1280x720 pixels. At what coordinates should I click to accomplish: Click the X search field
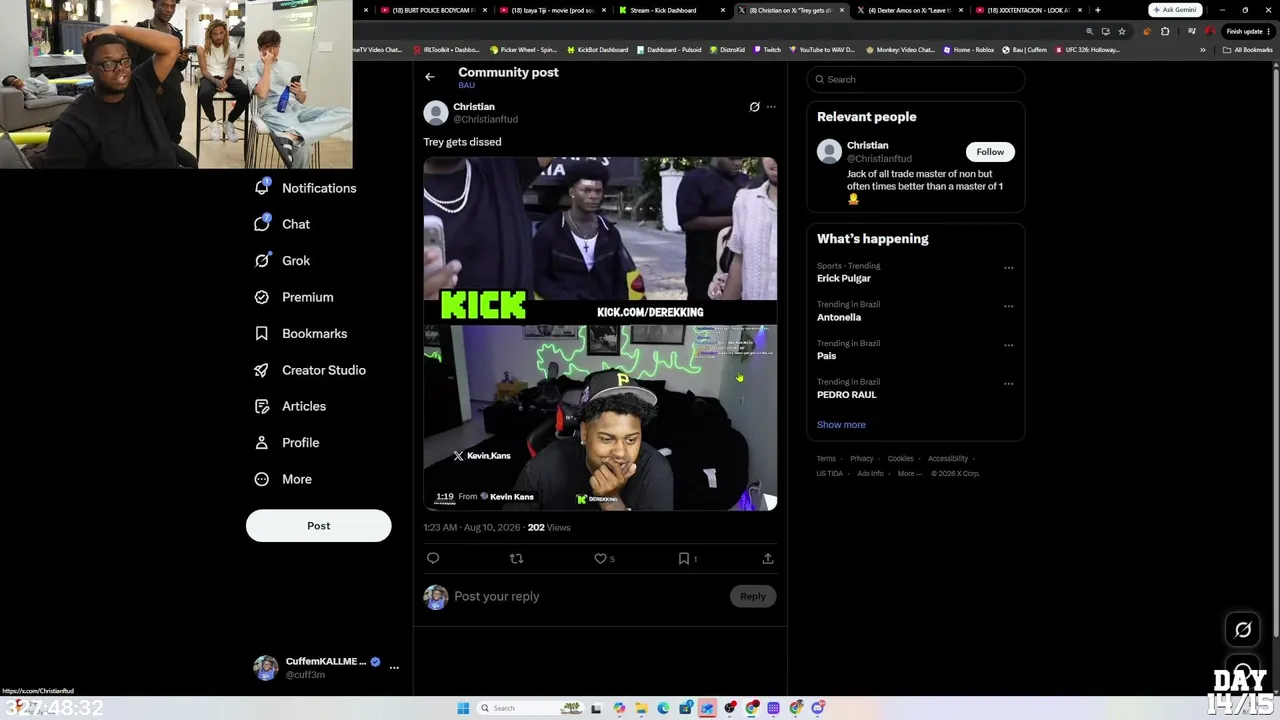coord(916,80)
